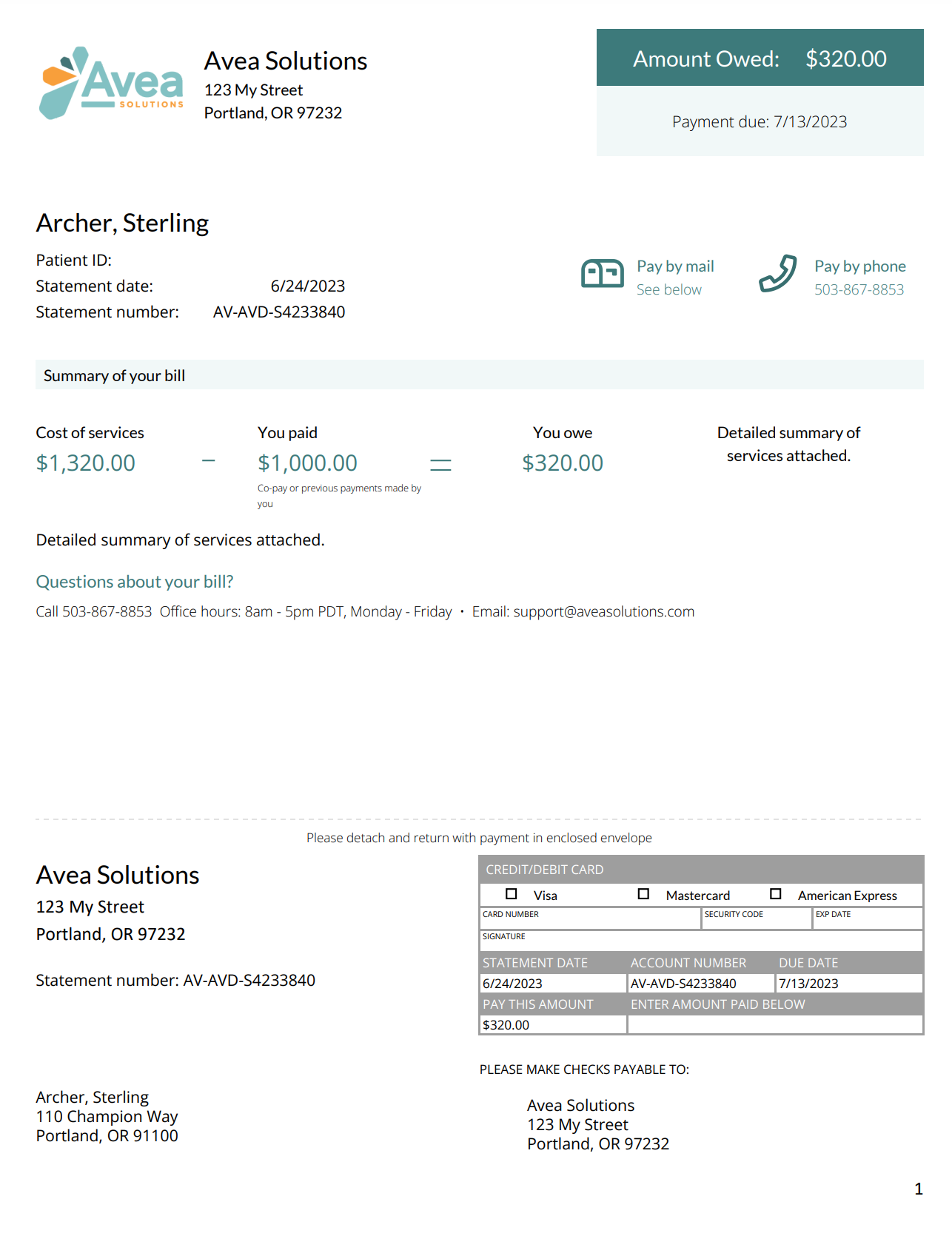Click Payment due: 7/13/2023 text
Viewport: 952px width, 1236px height.
(x=760, y=121)
